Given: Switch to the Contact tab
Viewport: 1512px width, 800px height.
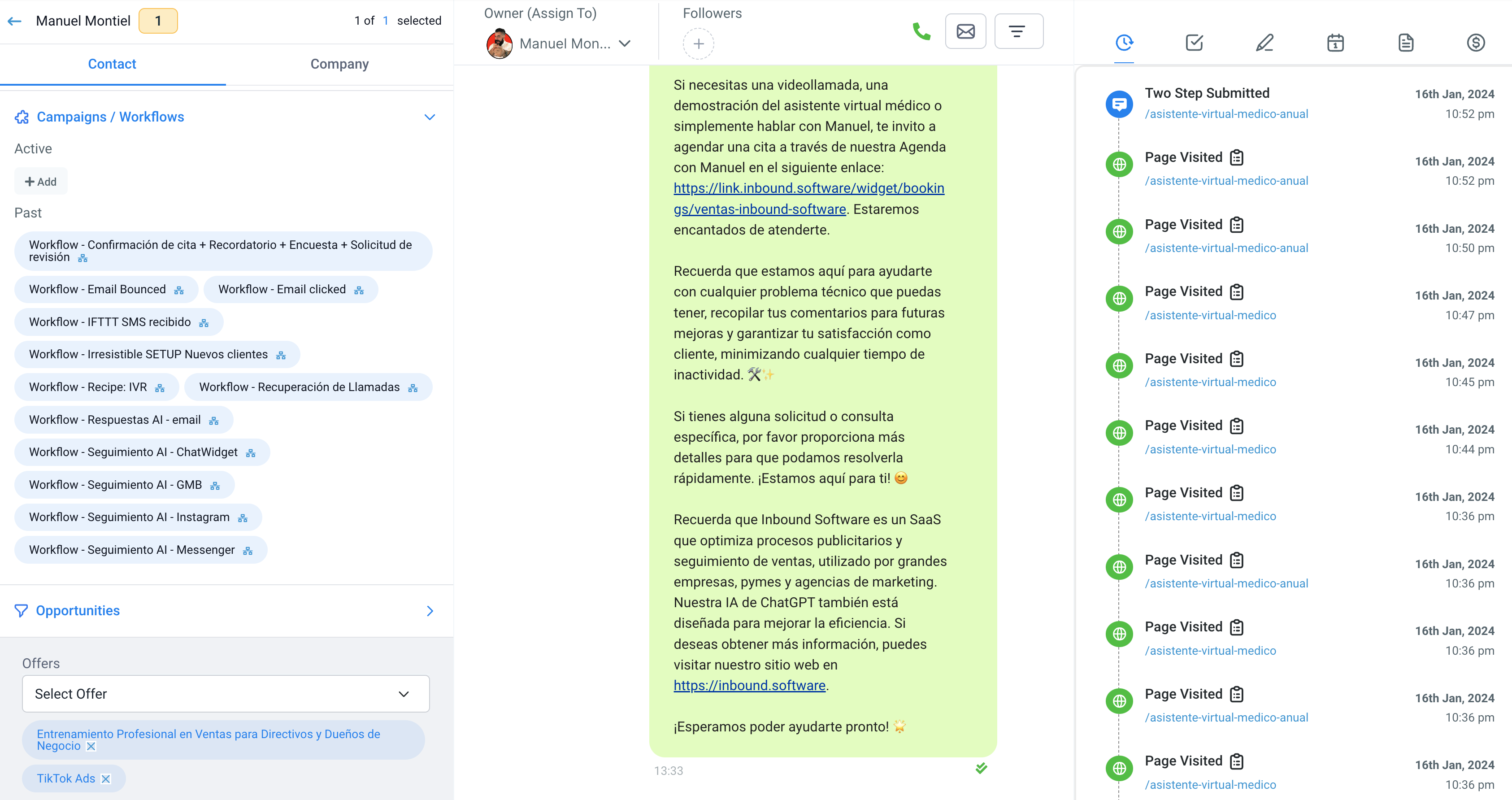Looking at the screenshot, I should (112, 65).
